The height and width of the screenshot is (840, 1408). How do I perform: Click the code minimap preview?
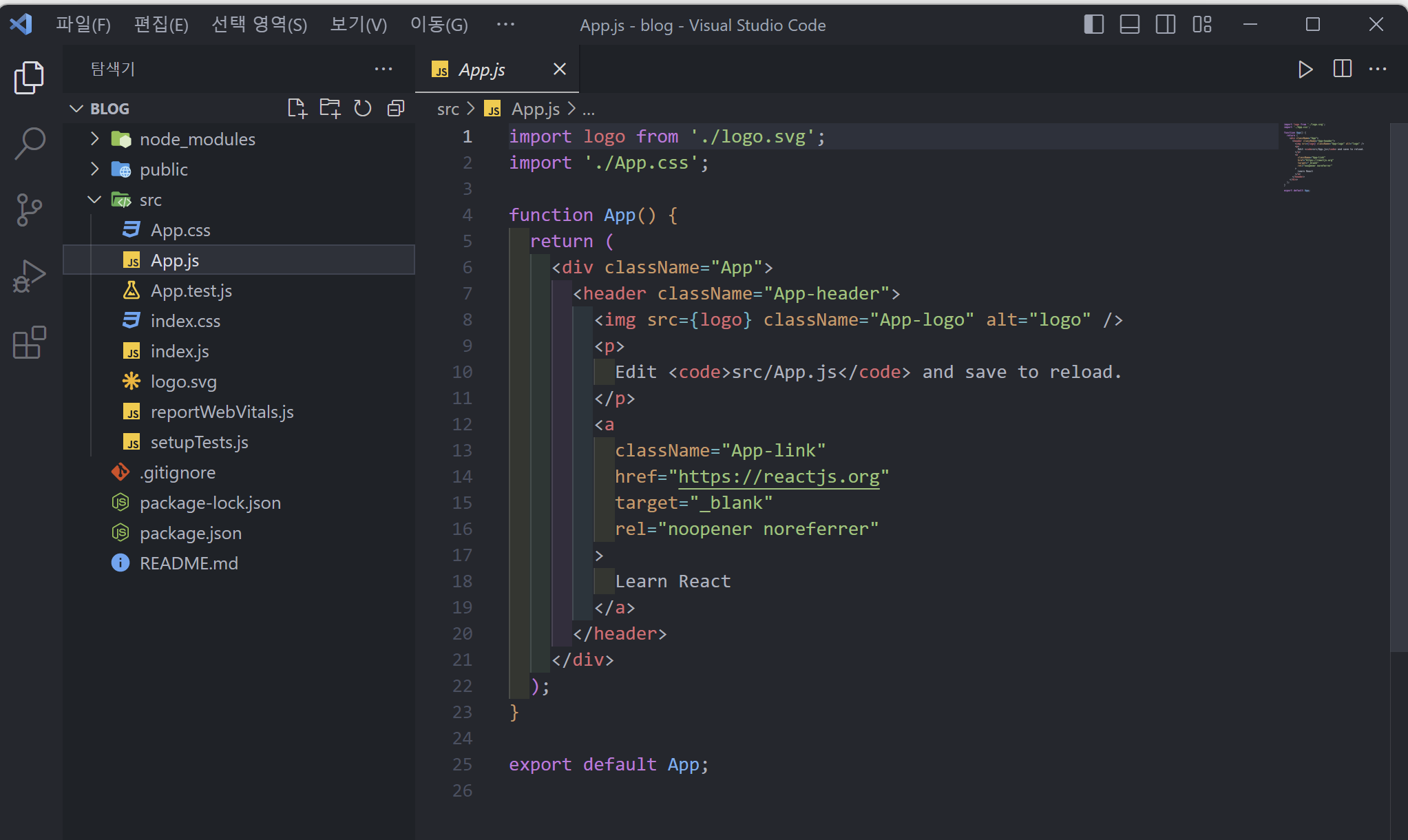[x=1323, y=157]
